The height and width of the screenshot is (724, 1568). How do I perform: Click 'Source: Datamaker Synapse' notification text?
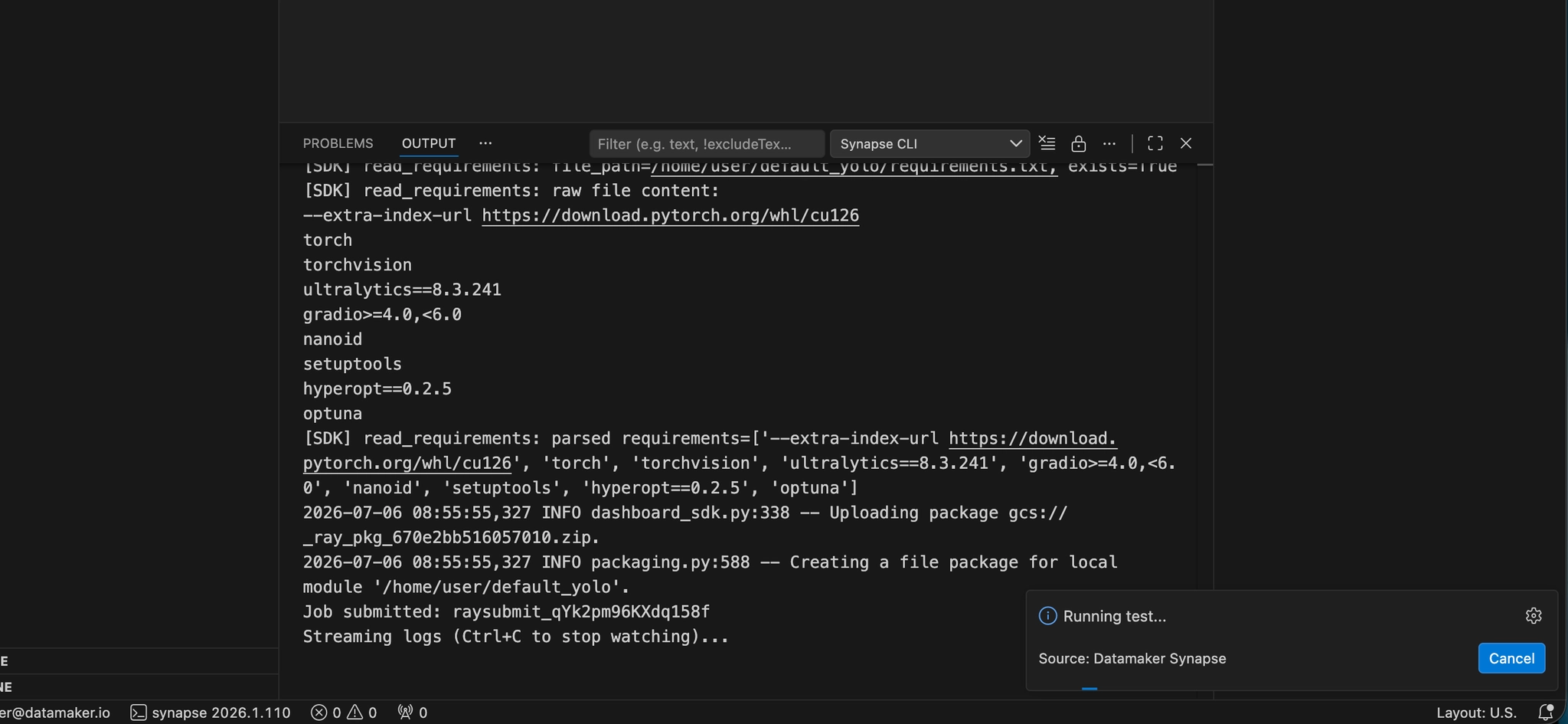click(x=1132, y=658)
